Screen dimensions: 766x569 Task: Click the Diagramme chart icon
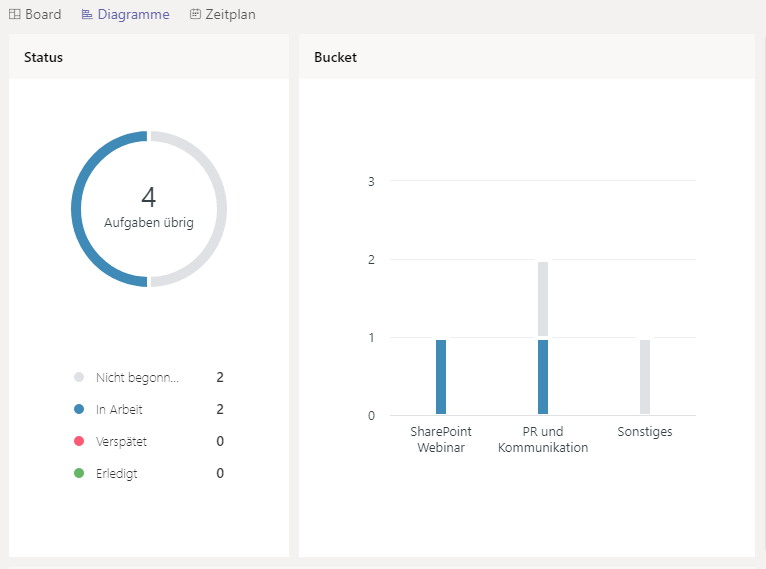pyautogui.click(x=87, y=14)
